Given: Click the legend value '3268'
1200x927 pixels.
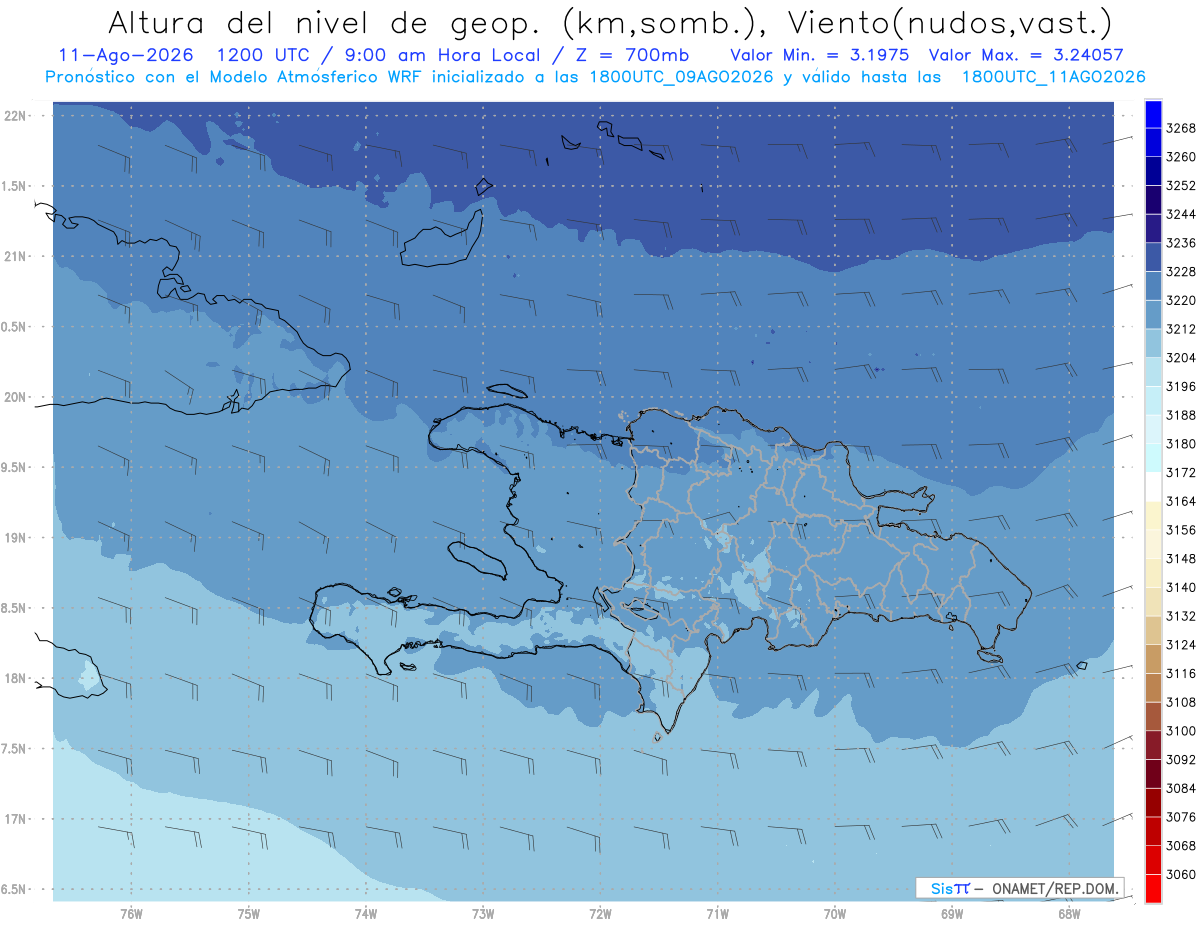Looking at the screenshot, I should click(x=1181, y=128).
